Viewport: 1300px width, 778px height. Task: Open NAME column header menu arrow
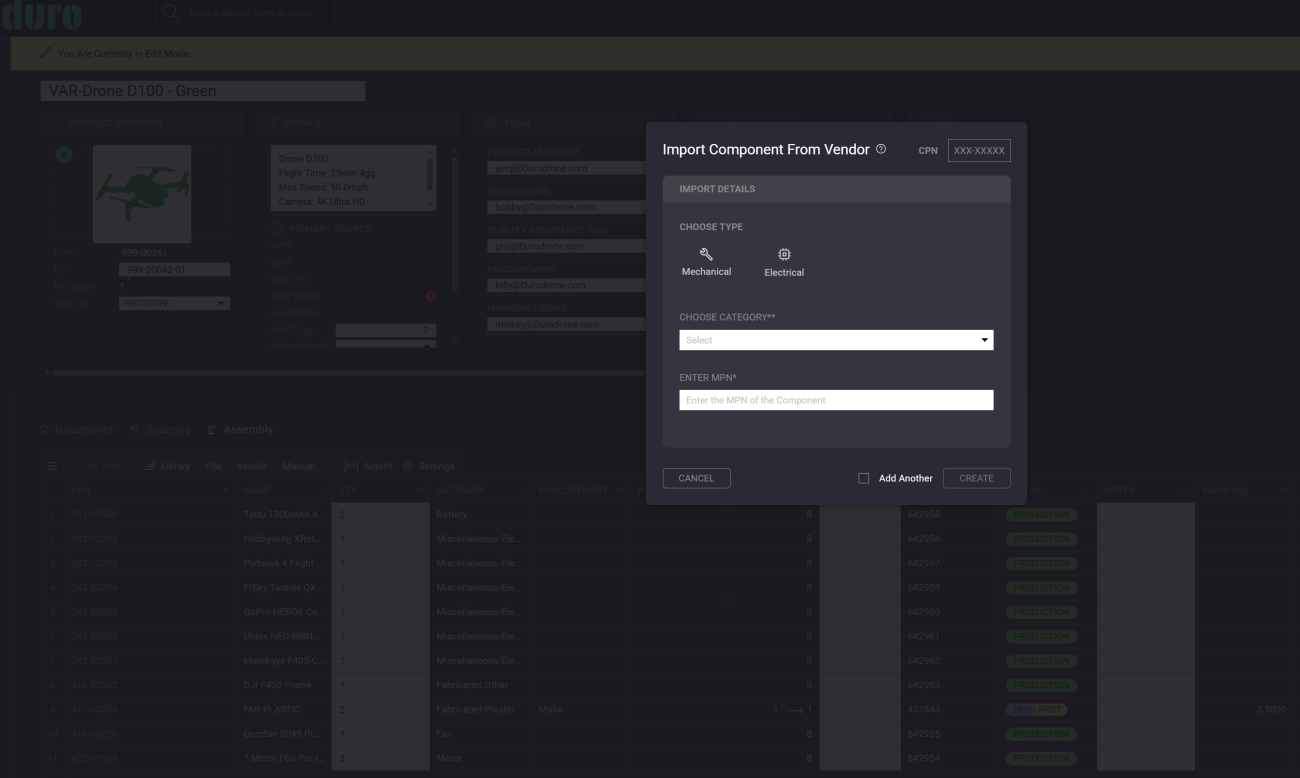pyautogui.click(x=323, y=491)
